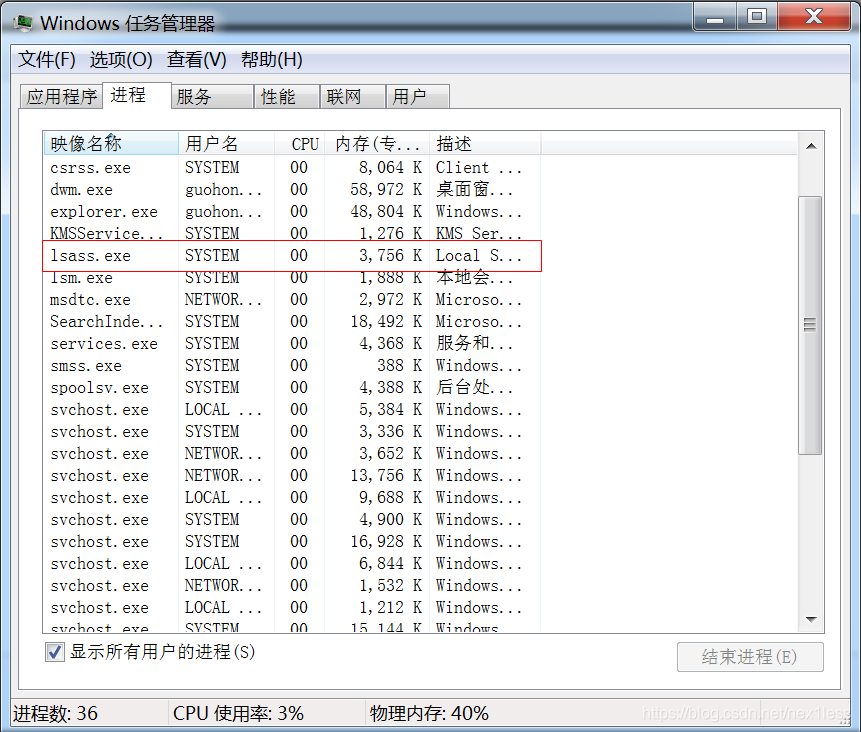Maximize the Task Manager window

pos(757,16)
